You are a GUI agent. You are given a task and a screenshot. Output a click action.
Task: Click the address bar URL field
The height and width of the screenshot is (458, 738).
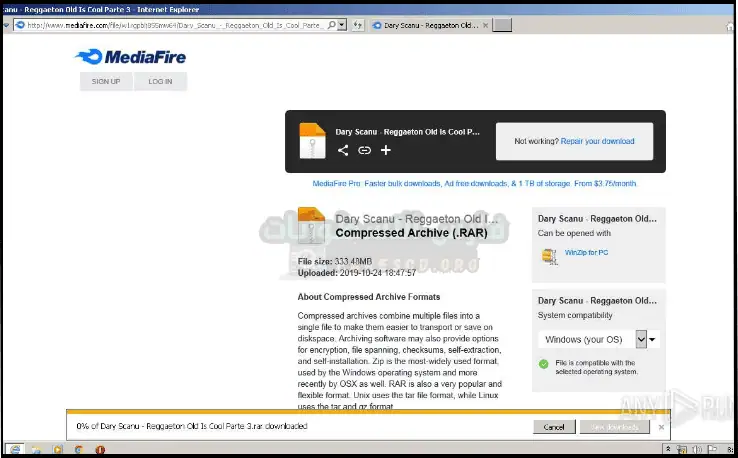(x=180, y=25)
